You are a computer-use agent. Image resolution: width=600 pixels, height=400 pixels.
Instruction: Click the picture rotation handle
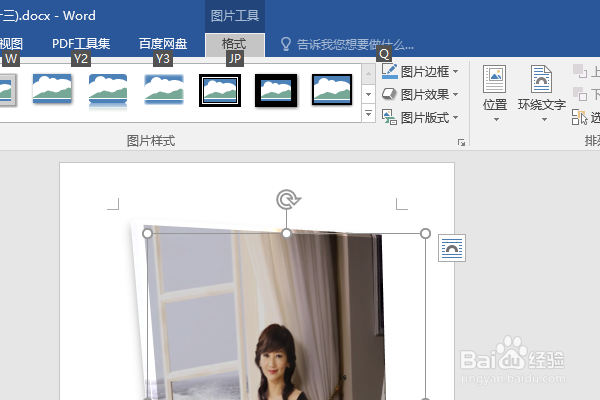[287, 199]
